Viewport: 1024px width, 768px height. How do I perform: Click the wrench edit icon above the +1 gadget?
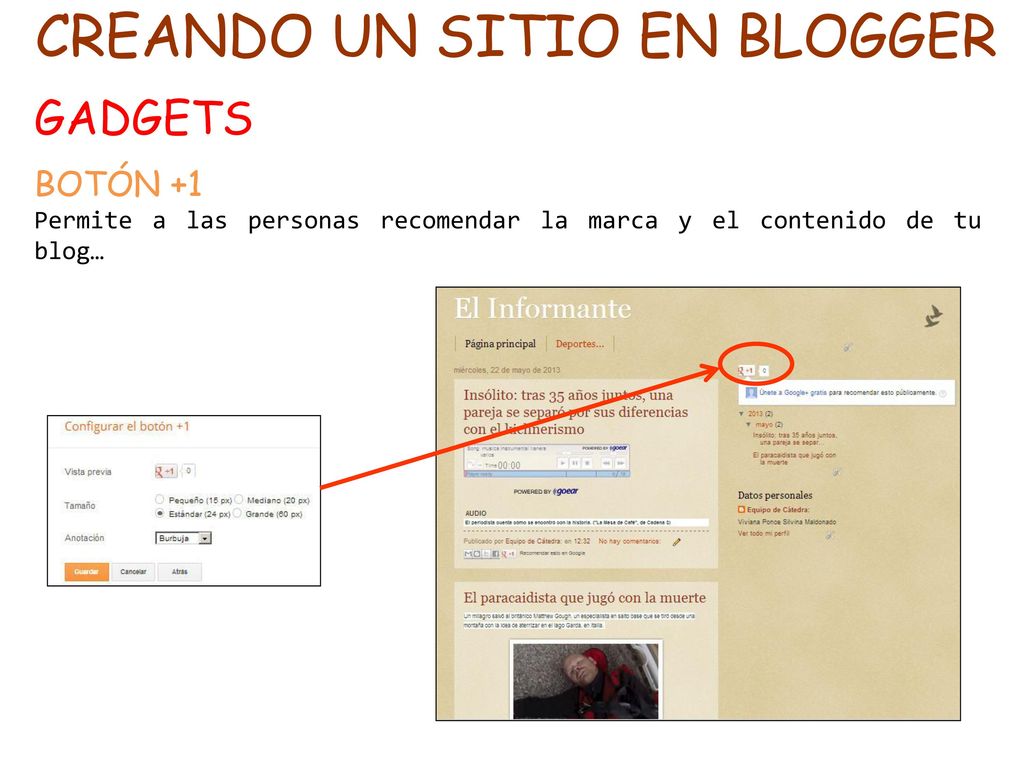coord(848,347)
